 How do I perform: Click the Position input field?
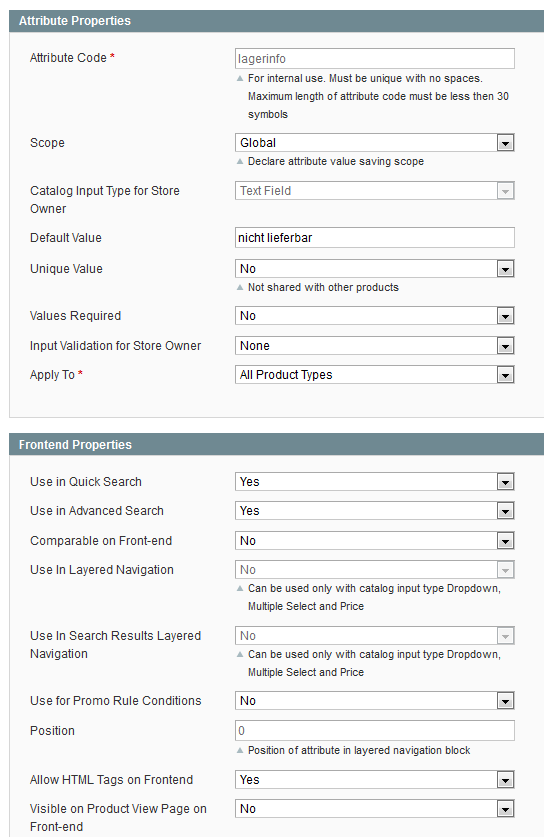(x=374, y=730)
